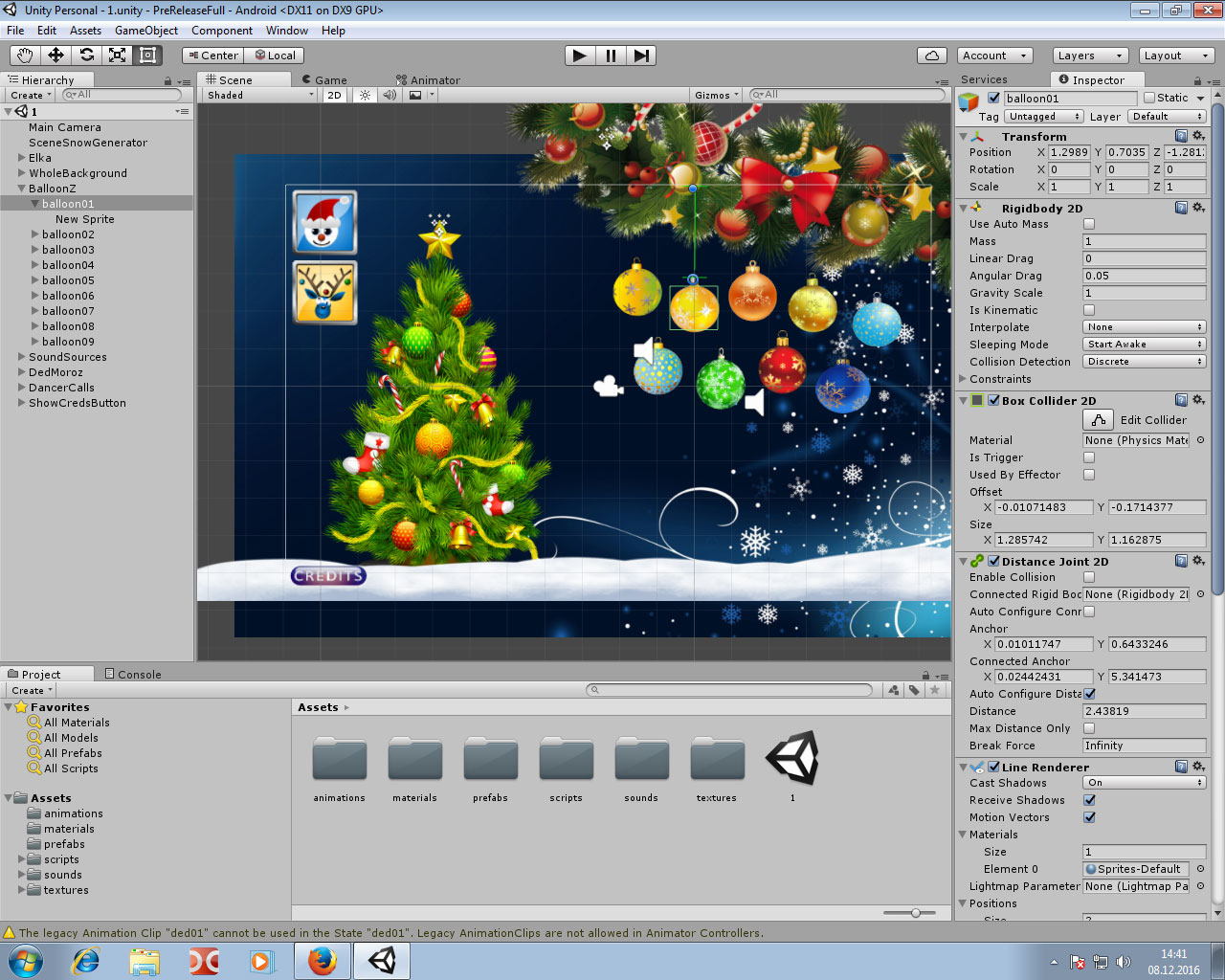
Task: Pick material with the object selector circle
Action: (x=1200, y=440)
